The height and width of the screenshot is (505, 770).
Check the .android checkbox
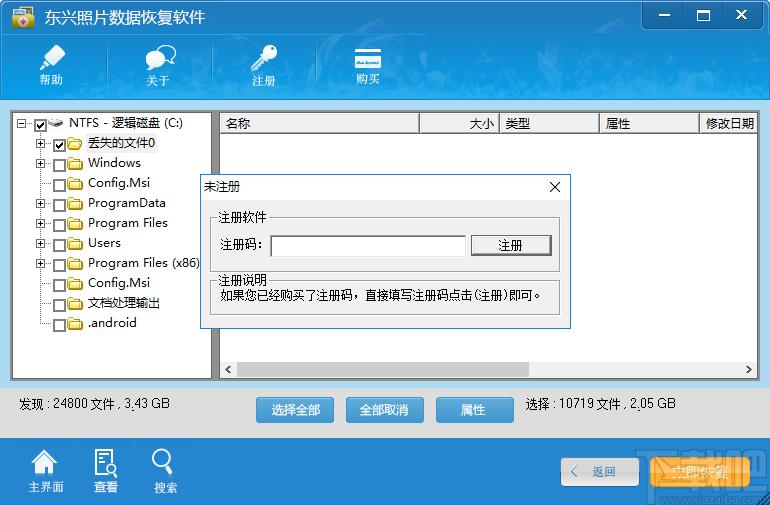[x=59, y=325]
